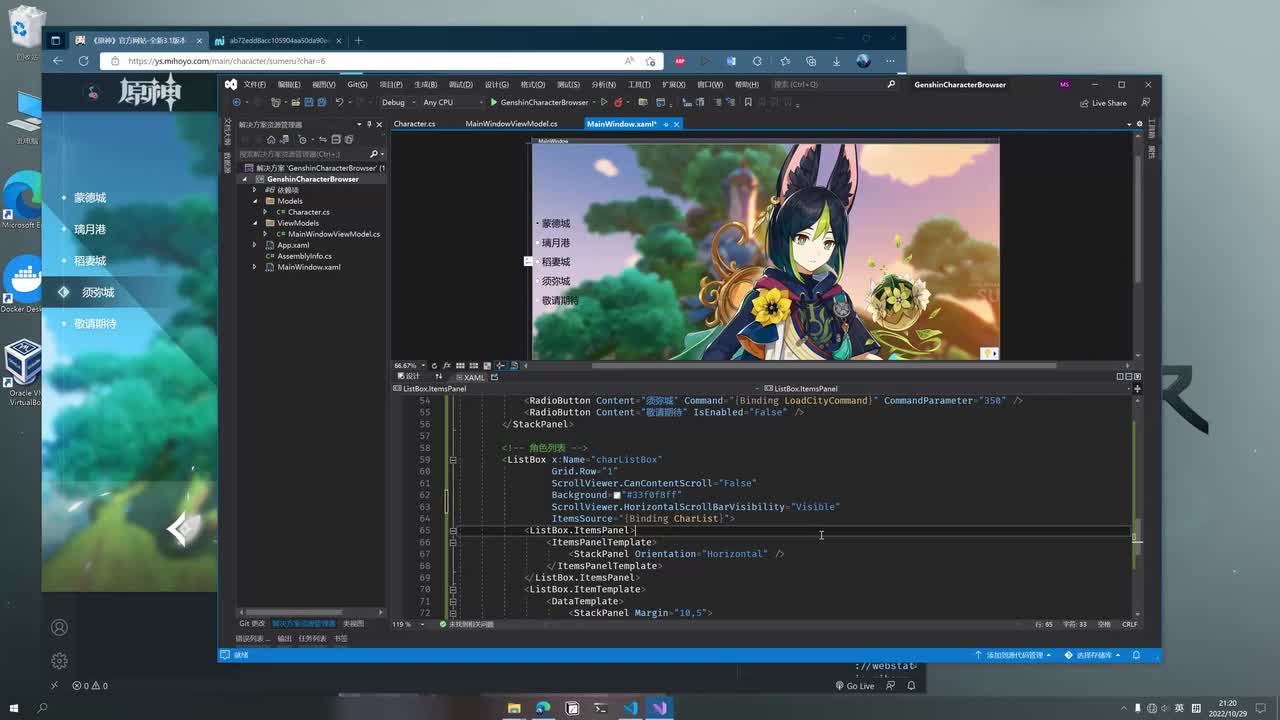Click Edge back arrow button
The image size is (1280, 720).
coord(58,61)
